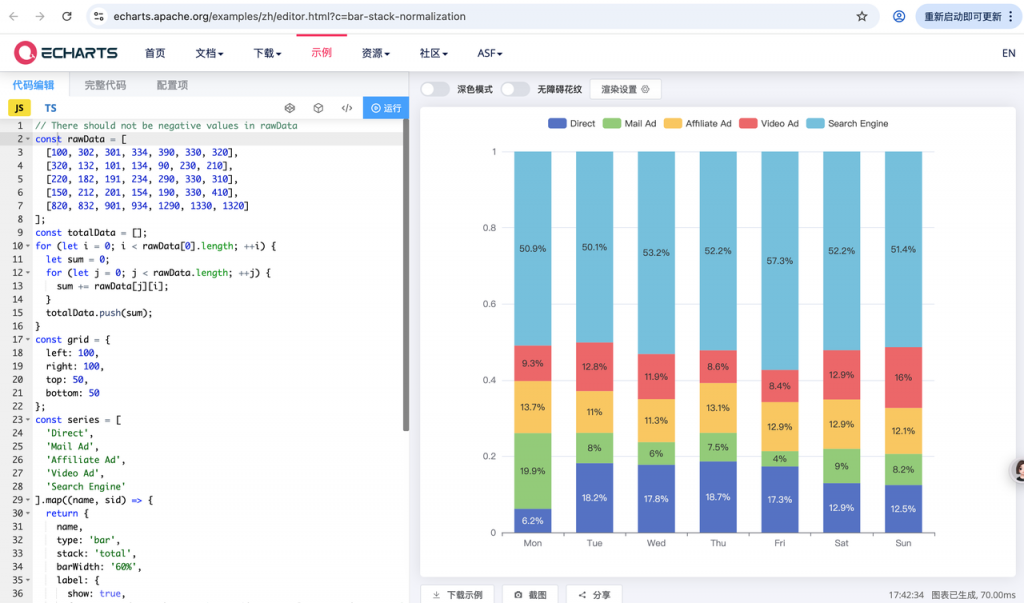Click the Fri 57.3% Search Engine segment
This screenshot has height=603, width=1024.
780,261
